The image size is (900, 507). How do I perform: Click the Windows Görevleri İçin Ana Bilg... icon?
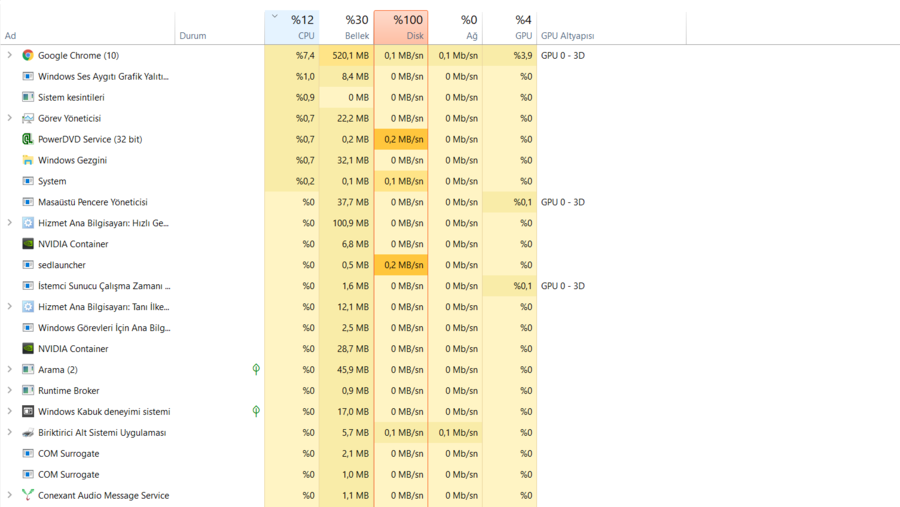(x=28, y=328)
